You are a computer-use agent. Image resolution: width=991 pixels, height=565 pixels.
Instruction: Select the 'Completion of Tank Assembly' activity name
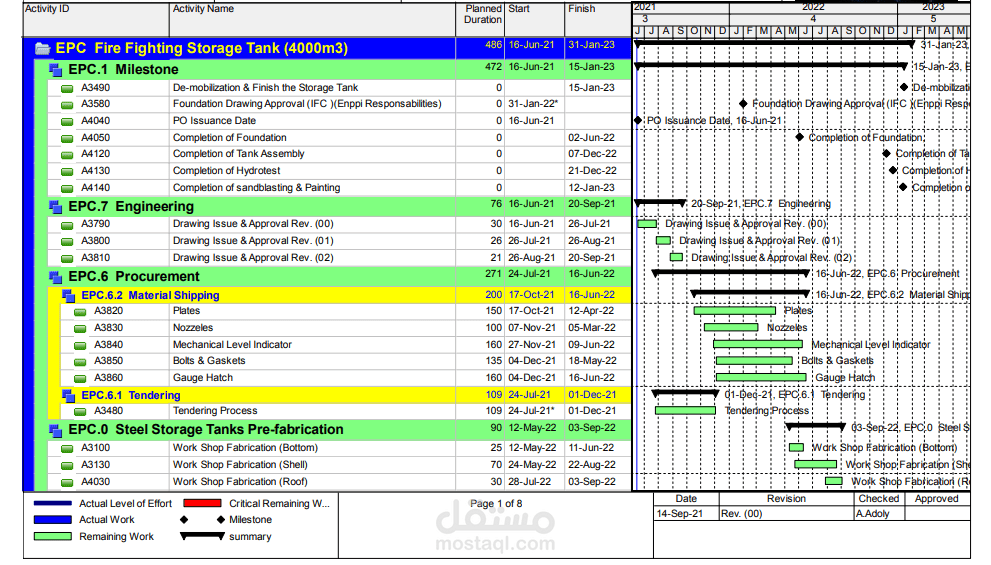coord(238,154)
